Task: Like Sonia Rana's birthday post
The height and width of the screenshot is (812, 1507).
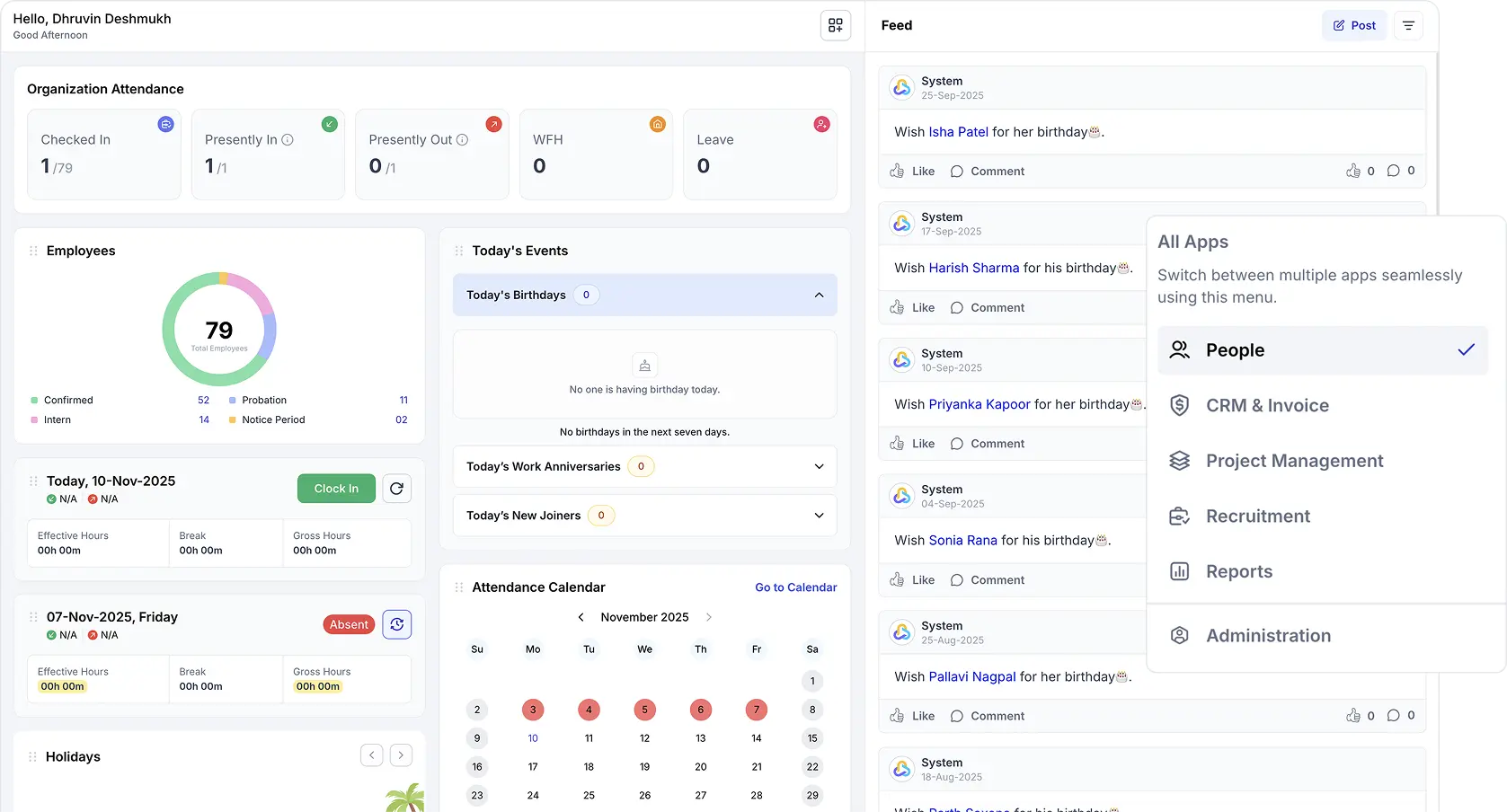Action: coord(911,579)
